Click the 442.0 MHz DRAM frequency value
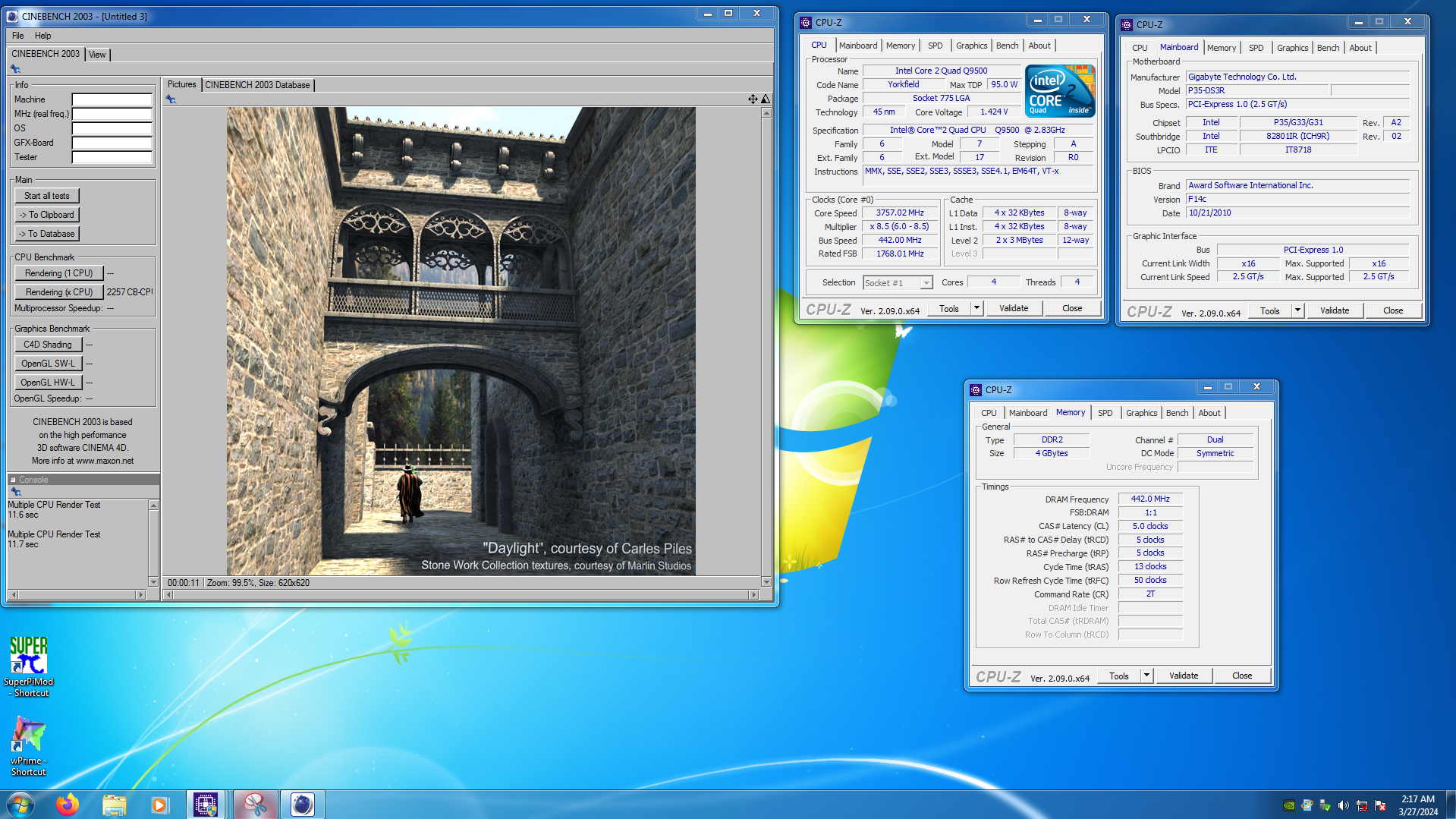Viewport: 1456px width, 819px height. click(1150, 499)
